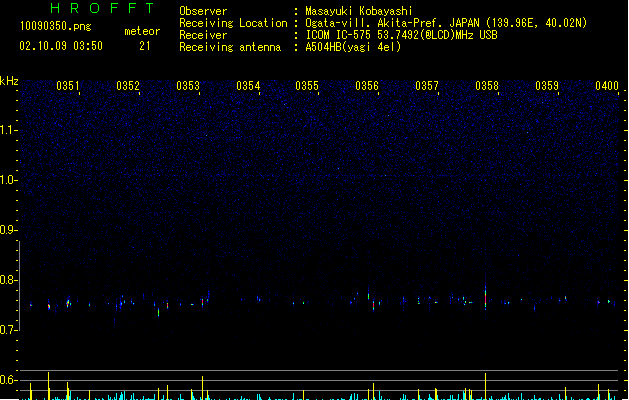Click the Observer label
629x400 pixels.
(203, 11)
